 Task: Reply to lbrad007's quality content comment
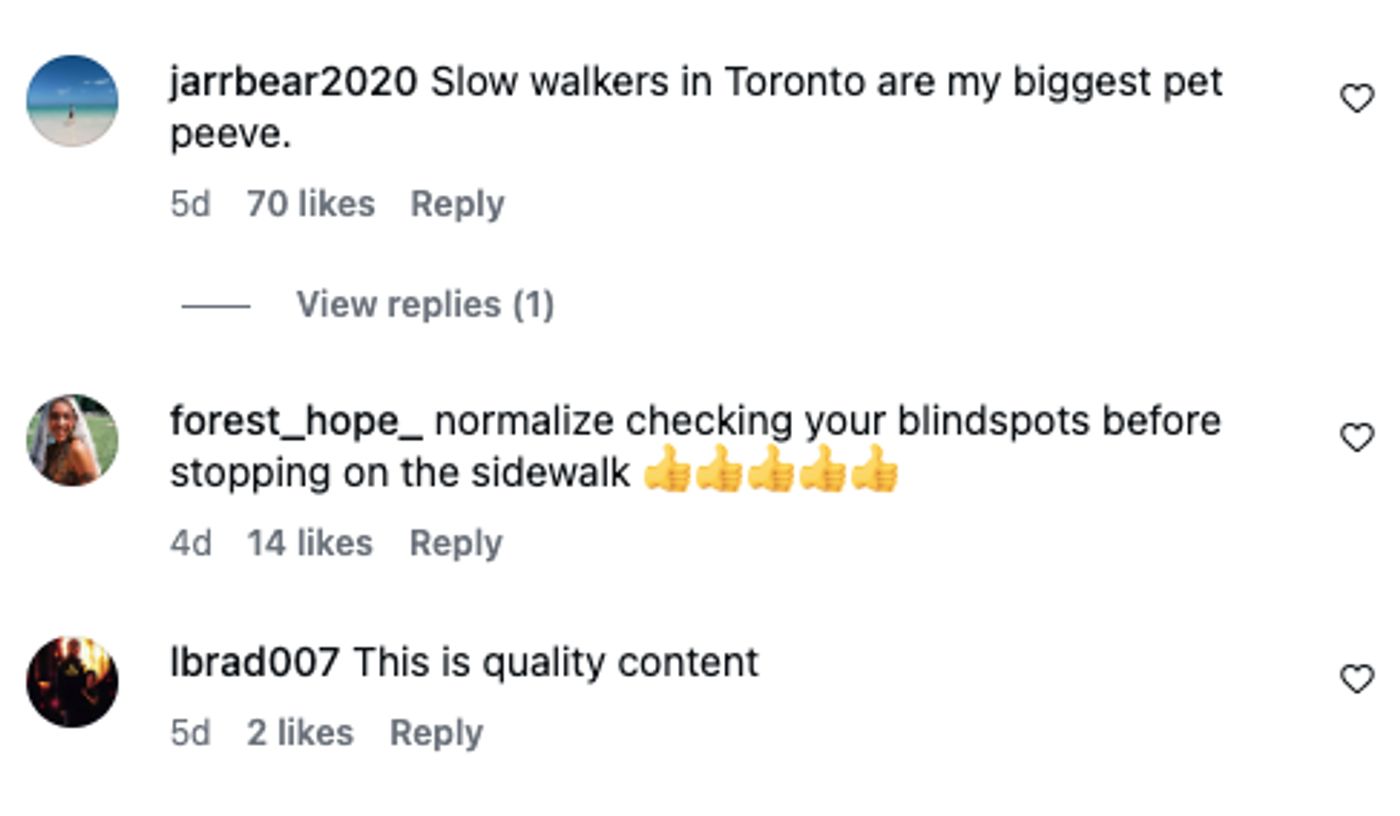click(436, 733)
